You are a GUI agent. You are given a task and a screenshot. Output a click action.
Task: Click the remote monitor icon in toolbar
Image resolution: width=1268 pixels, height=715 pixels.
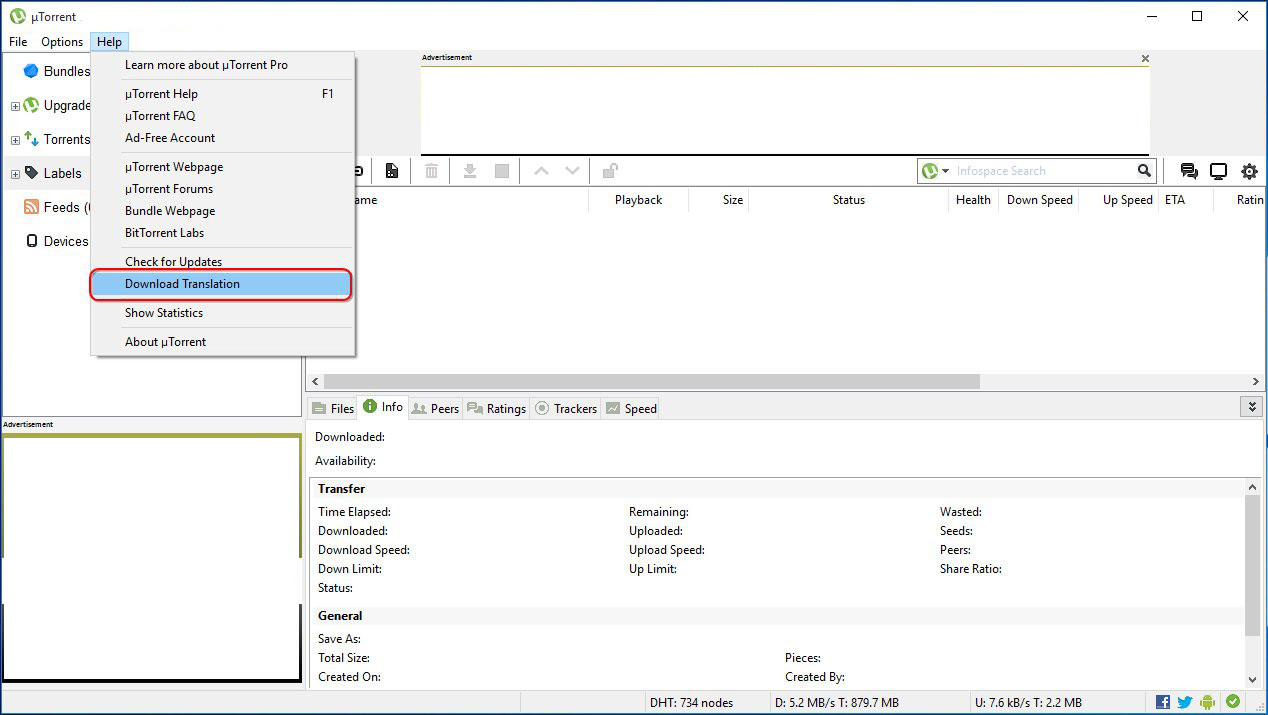click(1218, 171)
